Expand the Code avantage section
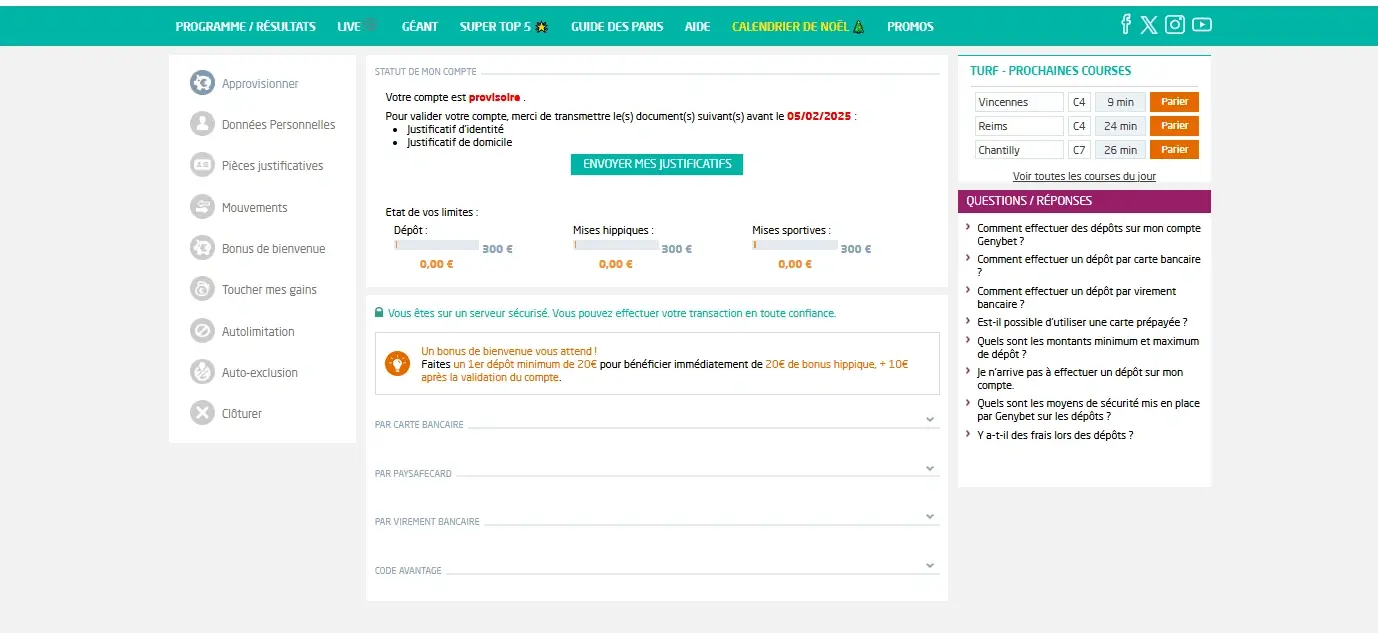Viewport: 1378px width, 633px height. click(930, 565)
